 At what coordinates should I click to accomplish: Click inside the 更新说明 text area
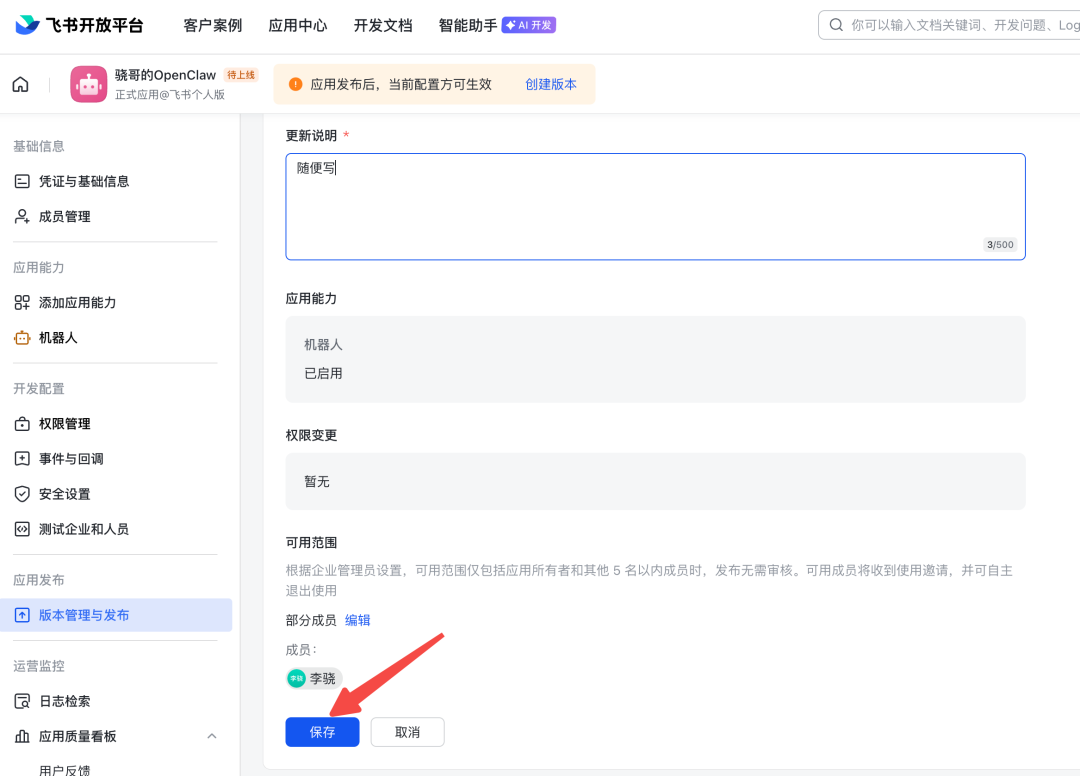click(x=655, y=200)
